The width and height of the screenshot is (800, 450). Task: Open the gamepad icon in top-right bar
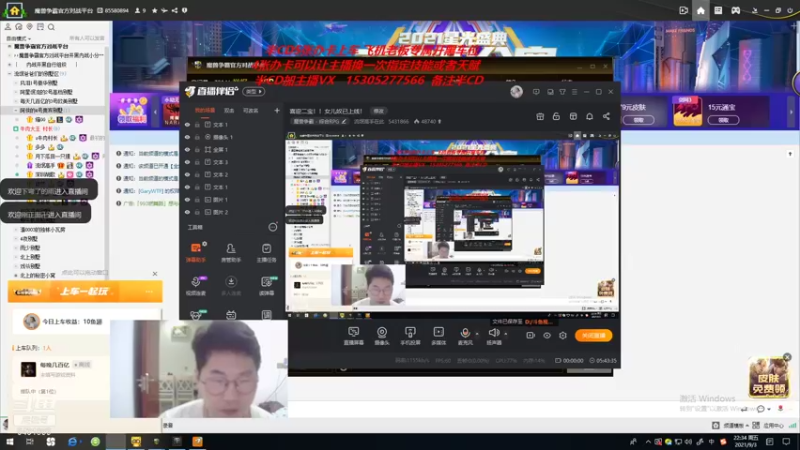click(735, 10)
